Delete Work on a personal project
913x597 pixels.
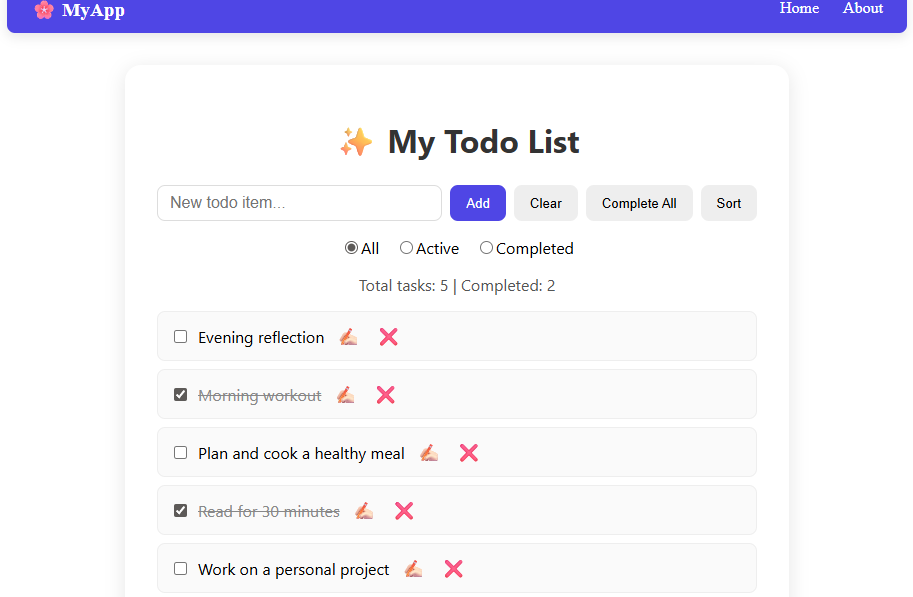[x=454, y=569]
